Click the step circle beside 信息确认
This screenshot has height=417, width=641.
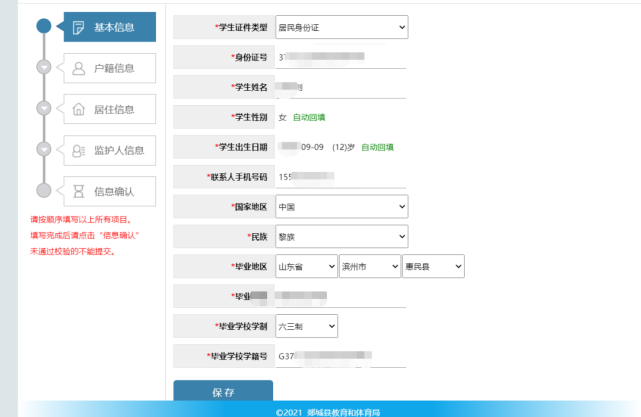point(44,190)
